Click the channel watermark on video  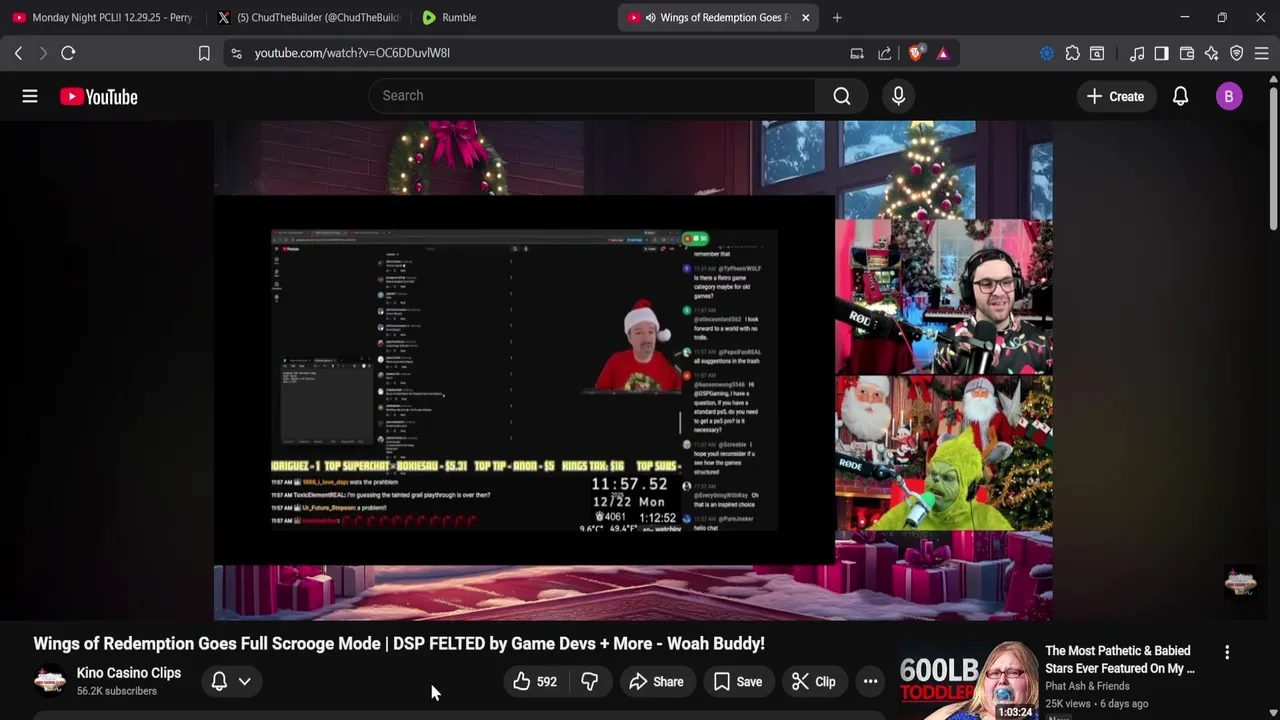click(1240, 583)
